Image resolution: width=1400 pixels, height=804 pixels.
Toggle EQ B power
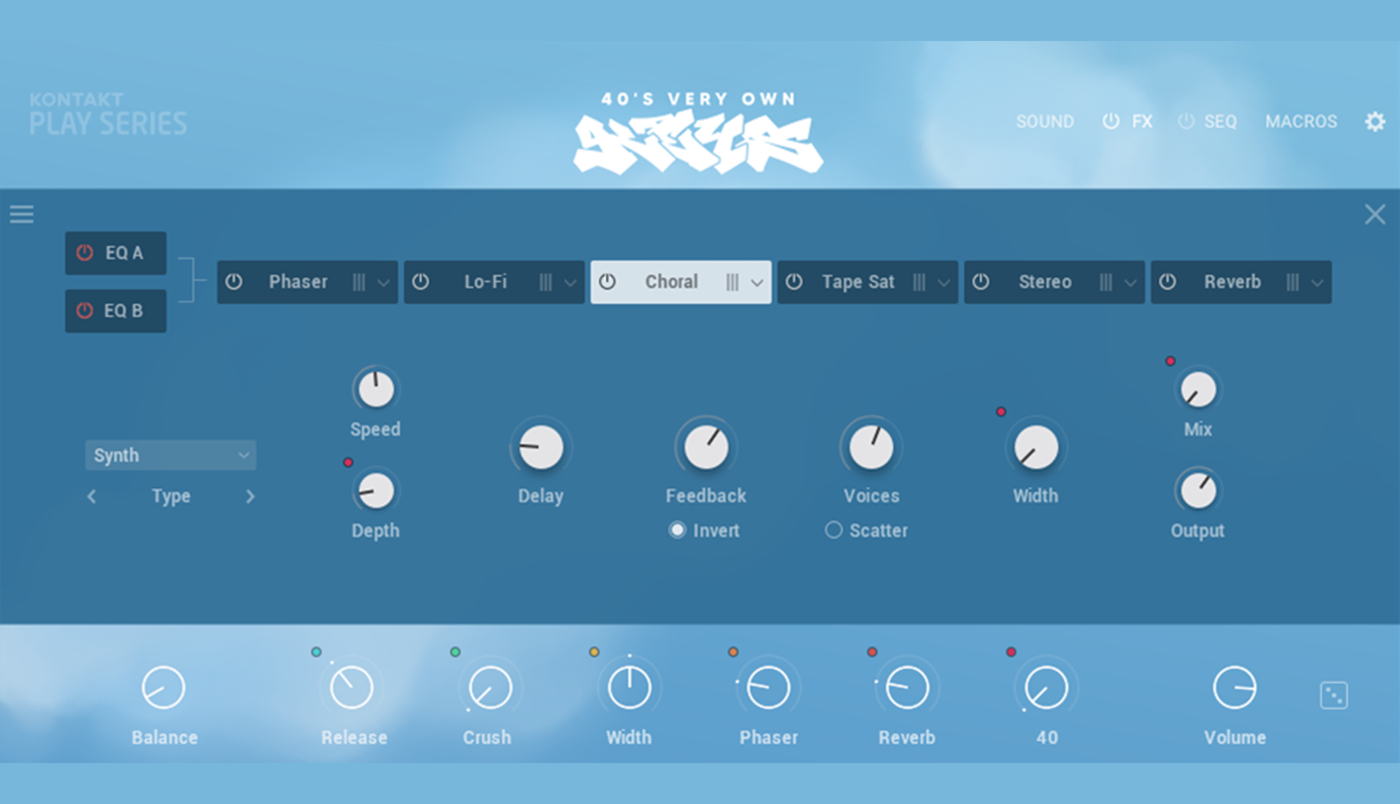84,311
